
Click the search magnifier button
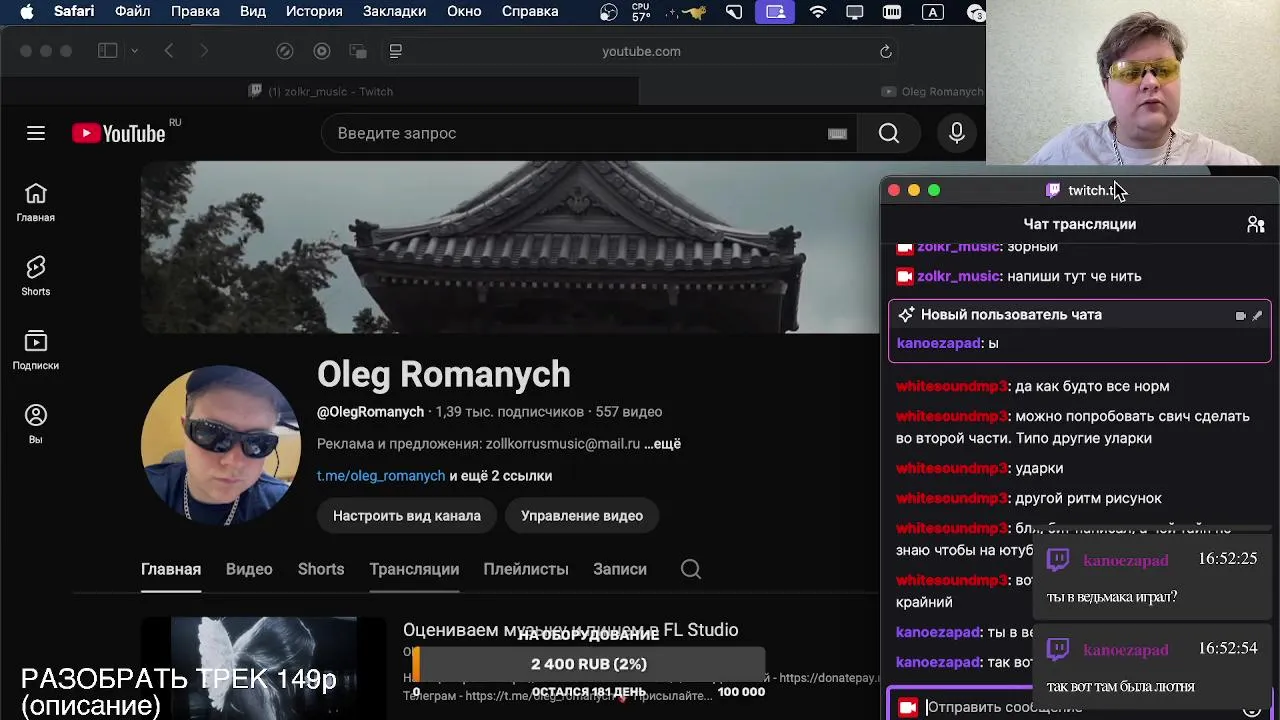pos(889,133)
